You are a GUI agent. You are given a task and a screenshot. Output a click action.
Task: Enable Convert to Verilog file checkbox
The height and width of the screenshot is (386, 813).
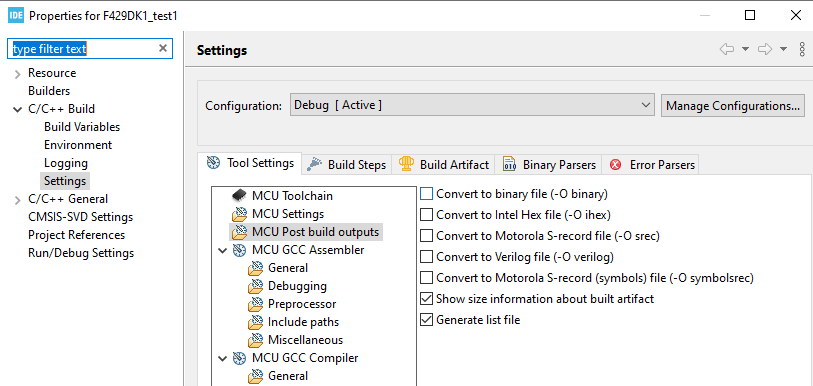(426, 257)
